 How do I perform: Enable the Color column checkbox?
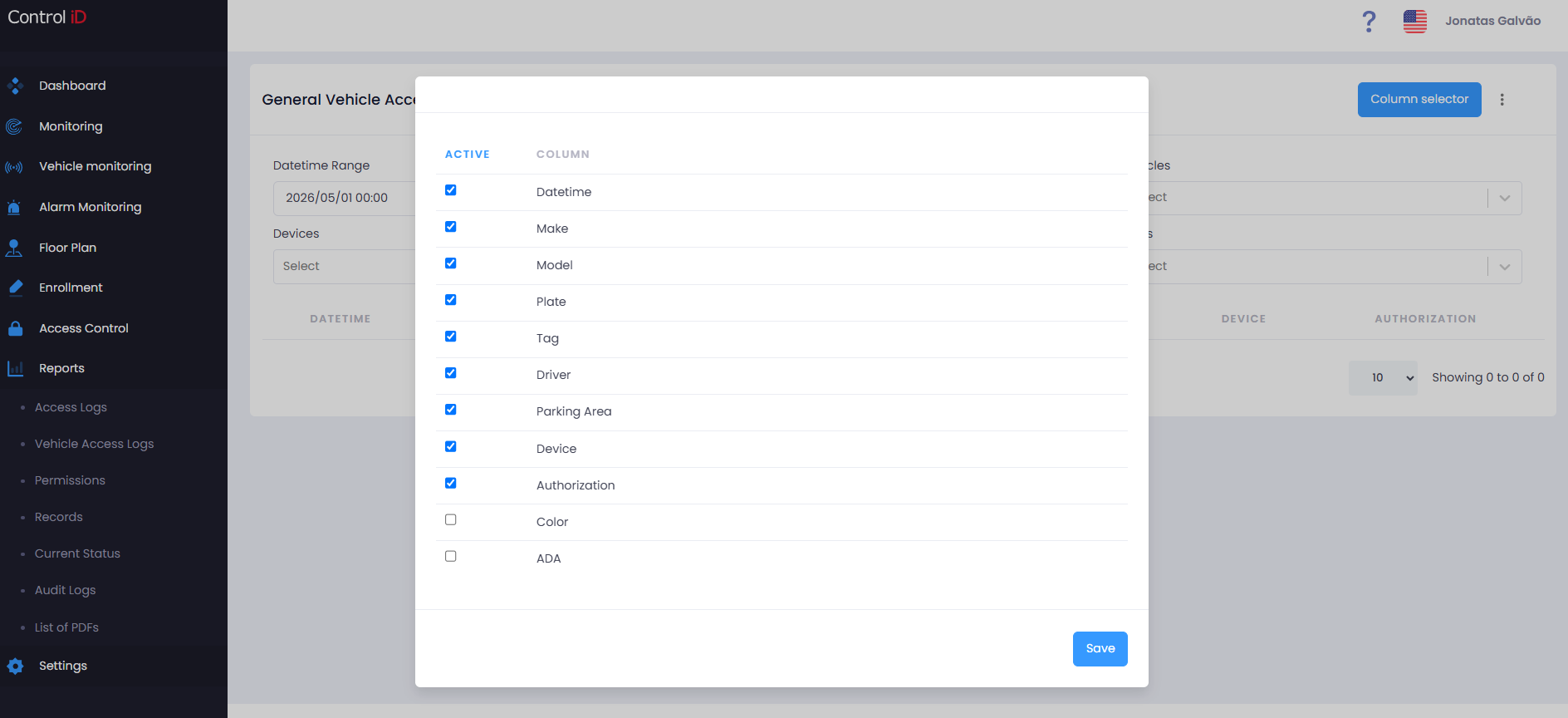pyautogui.click(x=451, y=519)
